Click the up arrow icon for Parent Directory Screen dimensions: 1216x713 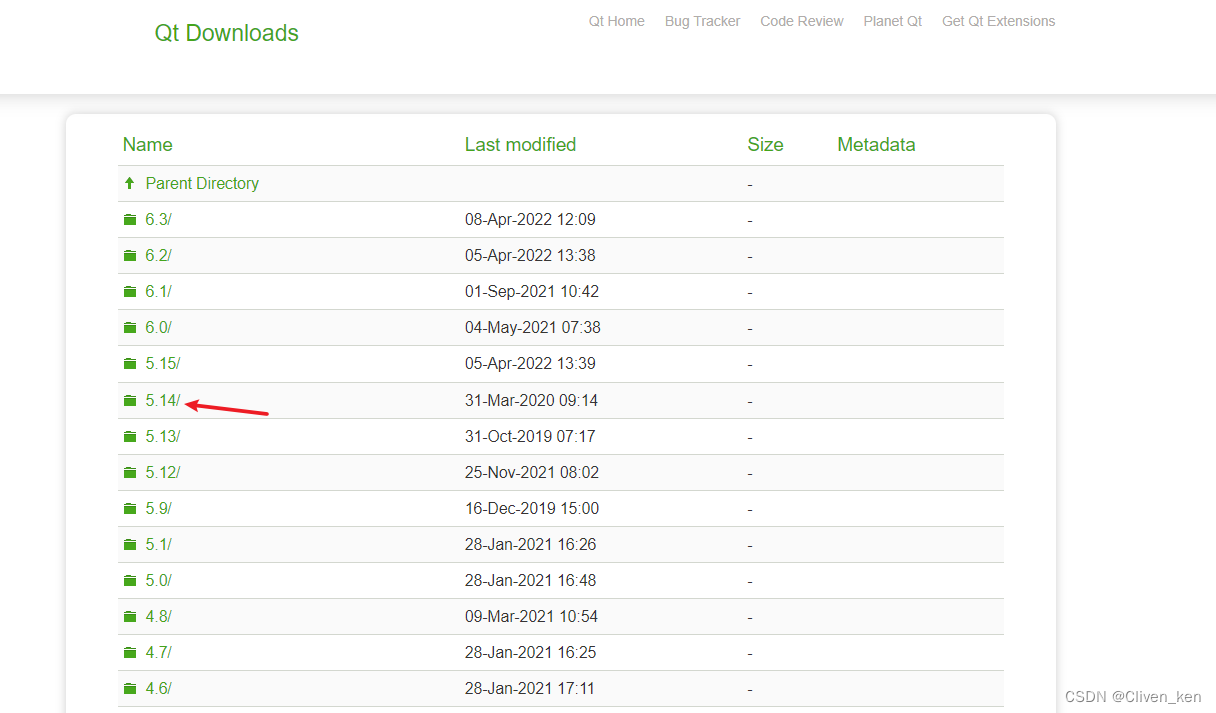point(129,183)
